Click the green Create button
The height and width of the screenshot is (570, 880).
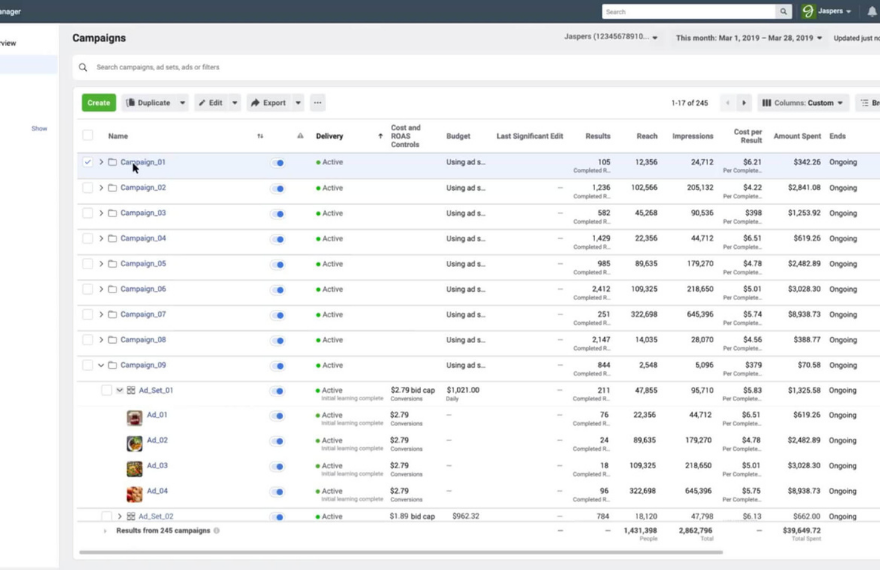[99, 103]
